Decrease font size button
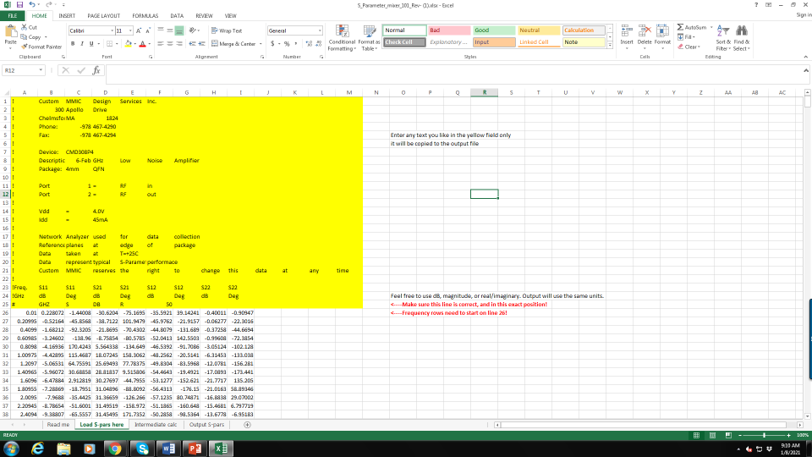The width and height of the screenshot is (812, 457). coord(148,31)
